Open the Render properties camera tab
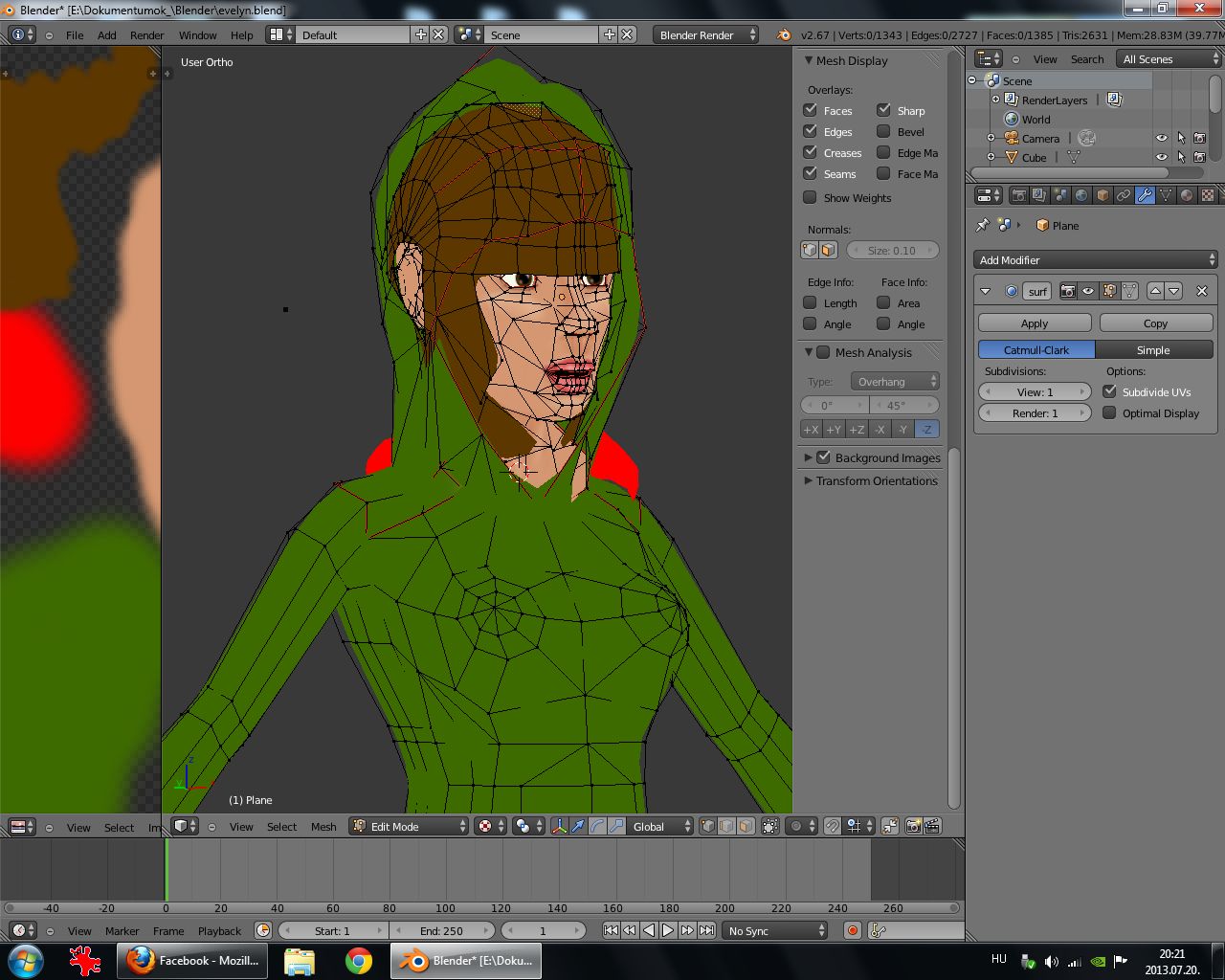Image resolution: width=1225 pixels, height=980 pixels. (1018, 195)
